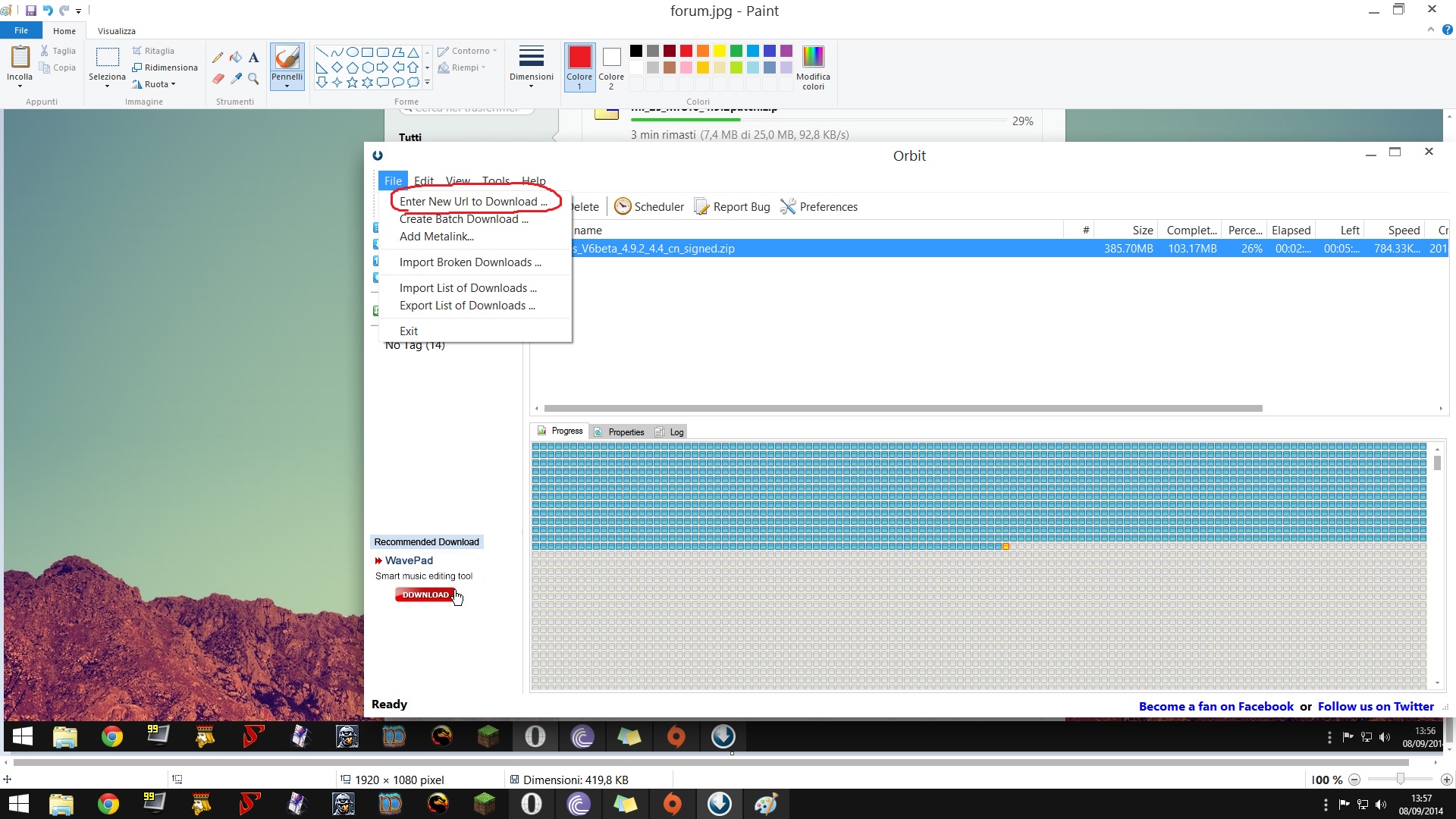Open the quick access toolbar customize arrow
Viewport: 1456px width, 819px height.
click(x=78, y=11)
